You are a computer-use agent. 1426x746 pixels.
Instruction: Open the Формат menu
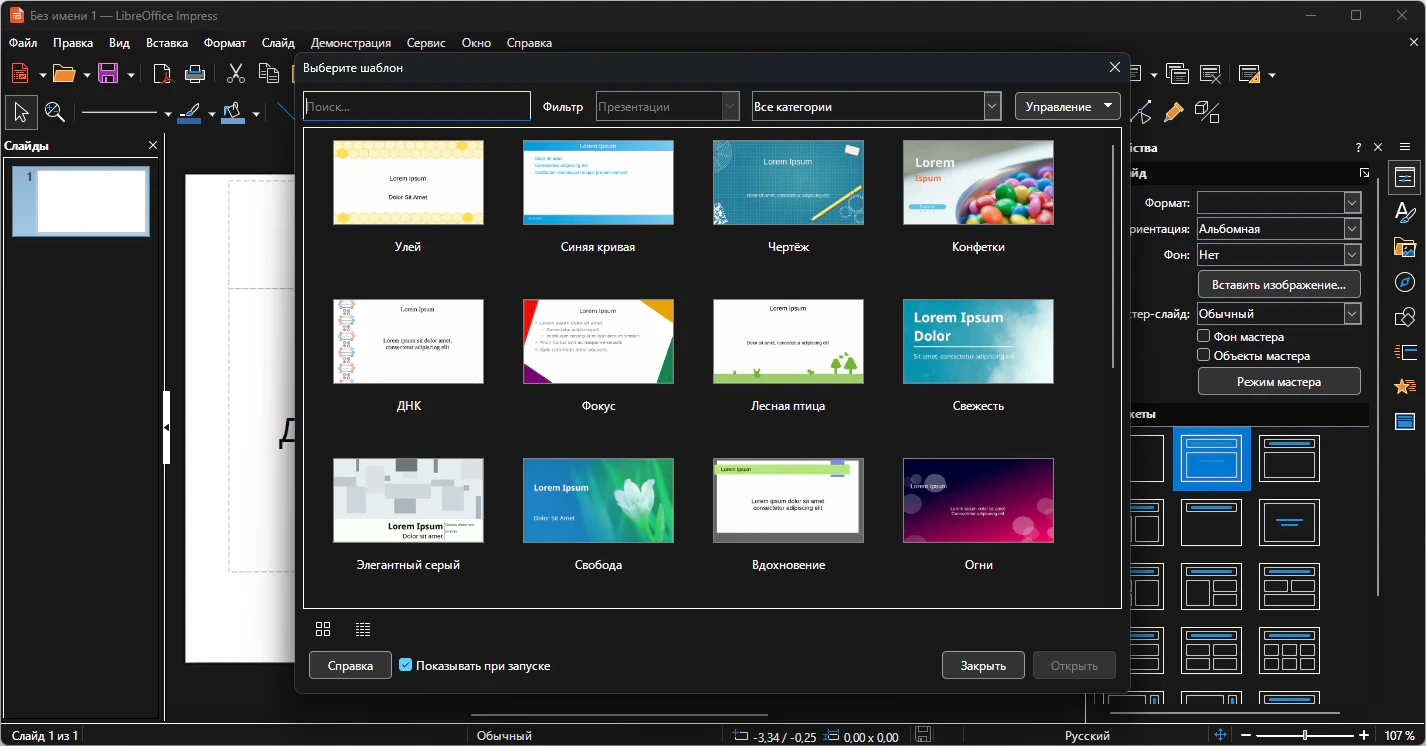(225, 43)
